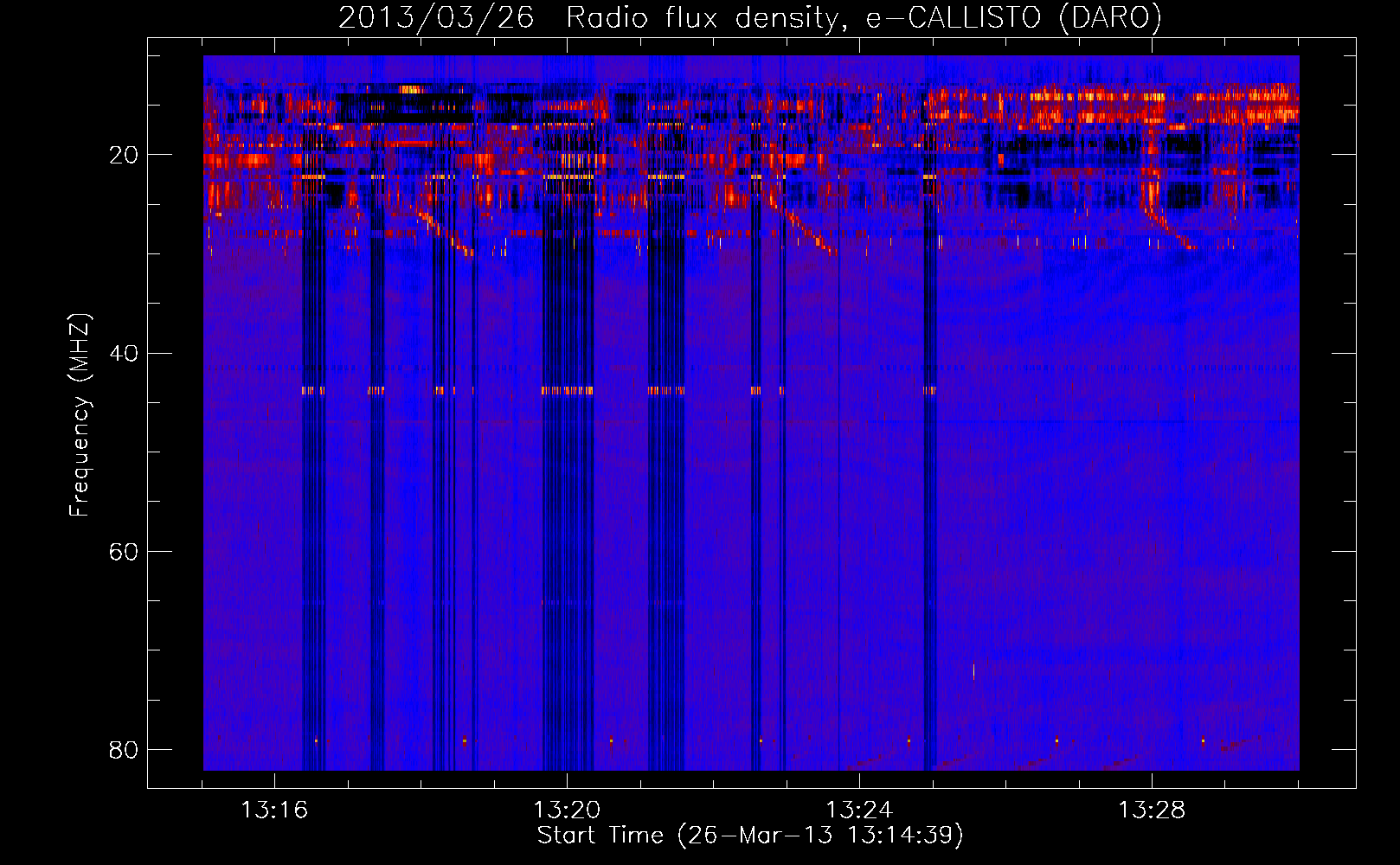Select the "20" frequency tick label
Image resolution: width=1400 pixels, height=865 pixels.
pos(124,156)
